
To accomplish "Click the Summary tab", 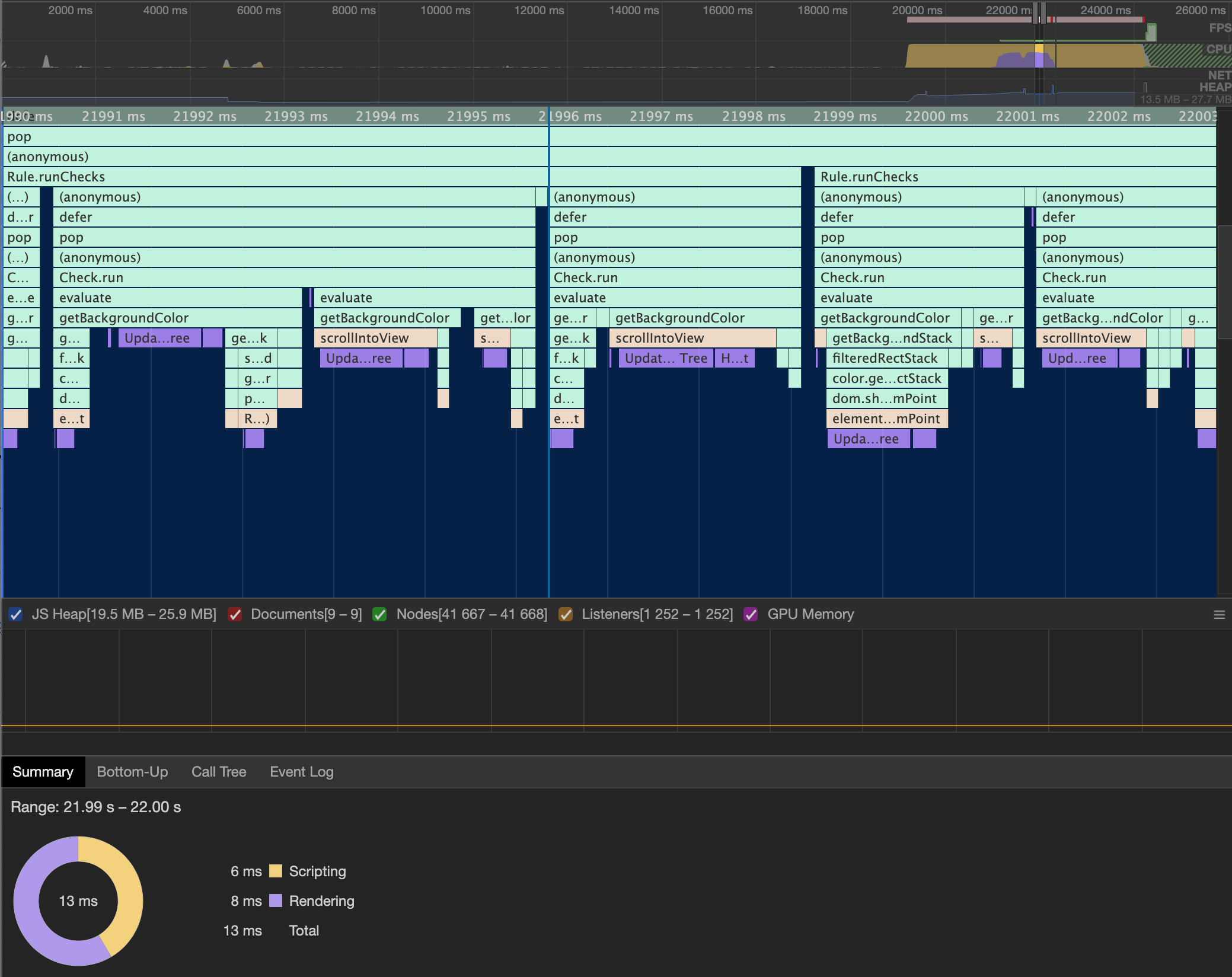I will 43,772.
